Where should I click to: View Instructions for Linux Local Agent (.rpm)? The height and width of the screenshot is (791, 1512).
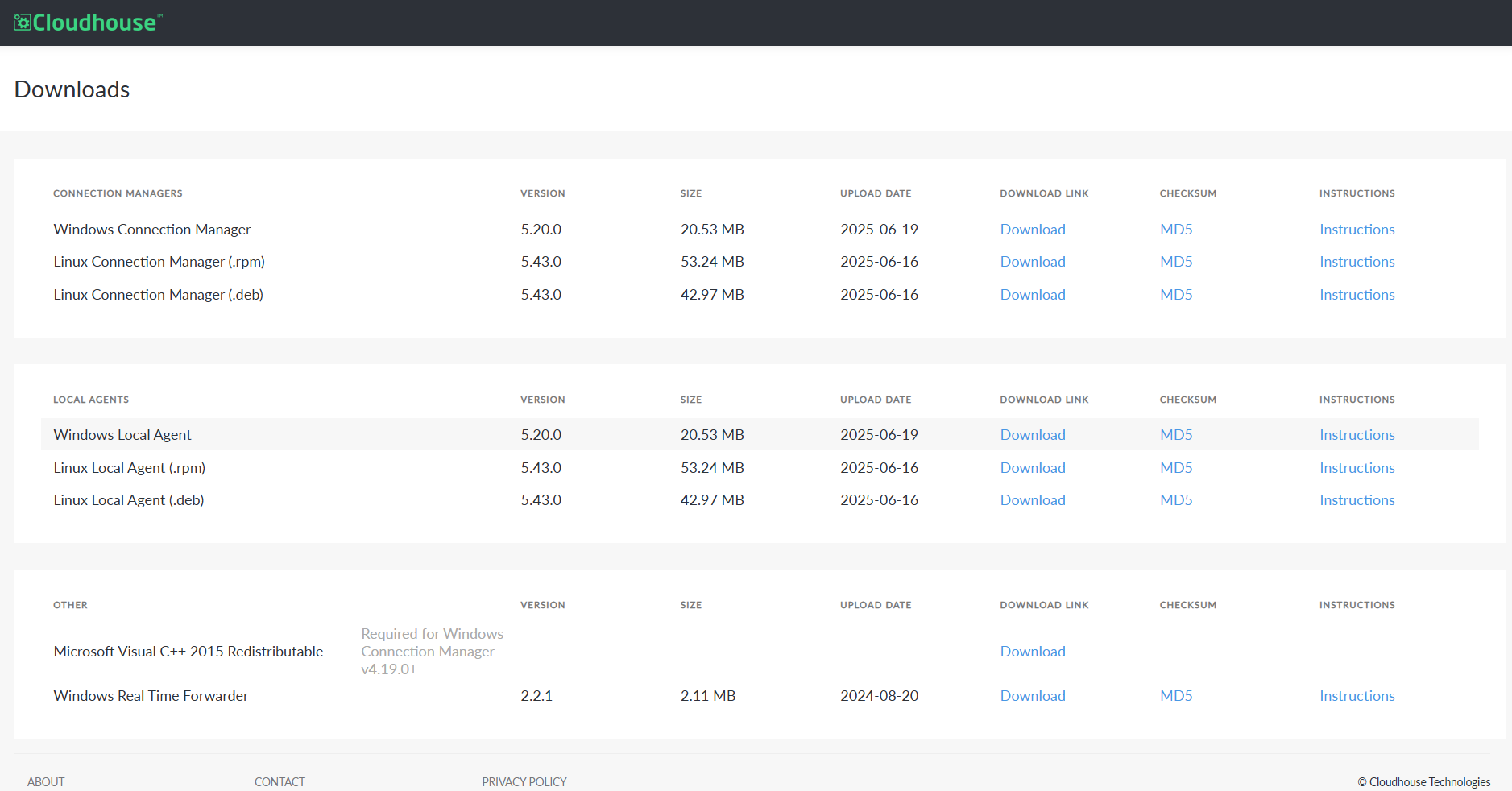1357,468
